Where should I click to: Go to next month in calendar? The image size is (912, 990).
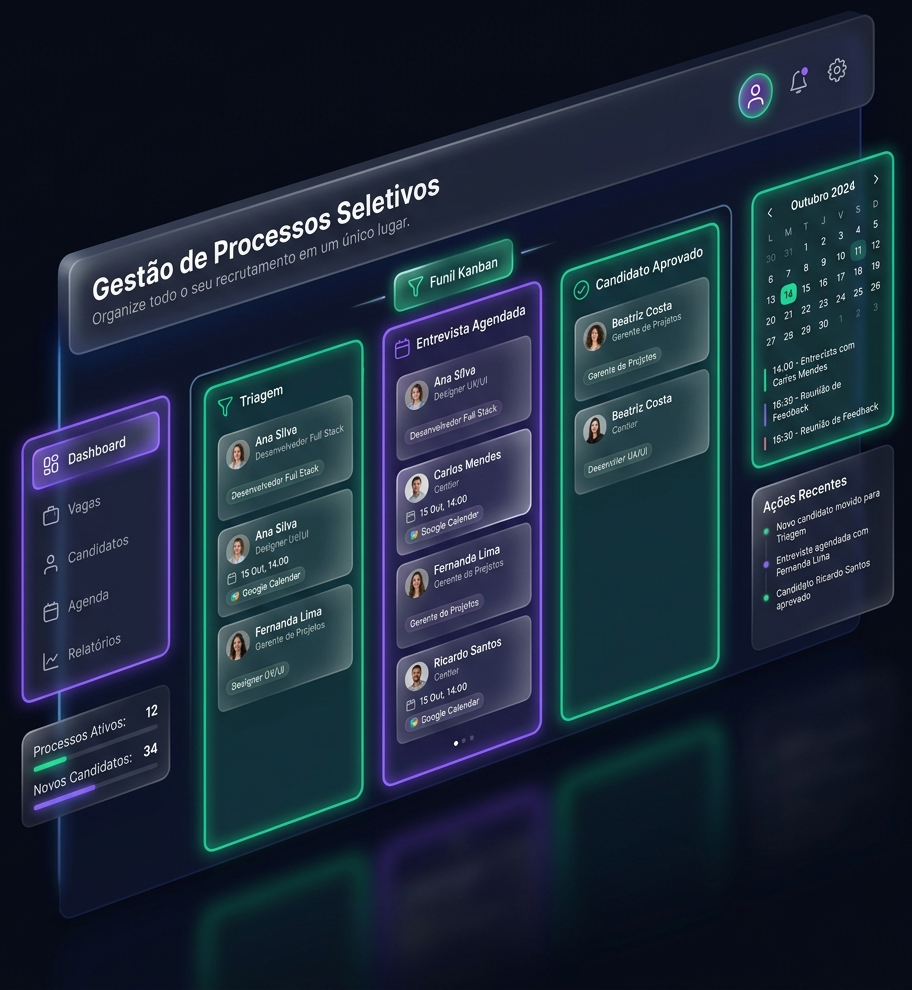pyautogui.click(x=876, y=179)
